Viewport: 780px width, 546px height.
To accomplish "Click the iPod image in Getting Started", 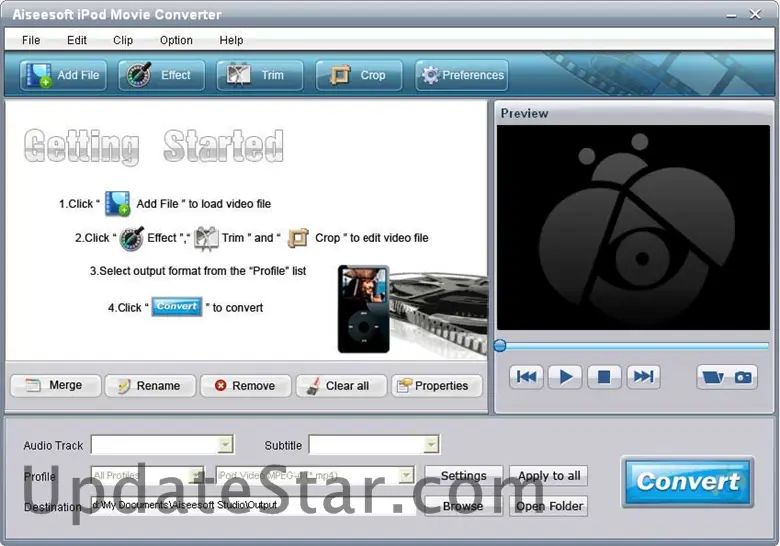I will (364, 309).
